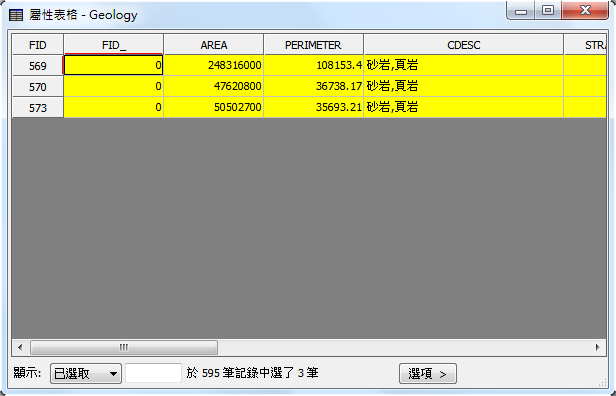Select the PERIMETER column header
Viewport: 616px width, 396px height.
click(314, 45)
